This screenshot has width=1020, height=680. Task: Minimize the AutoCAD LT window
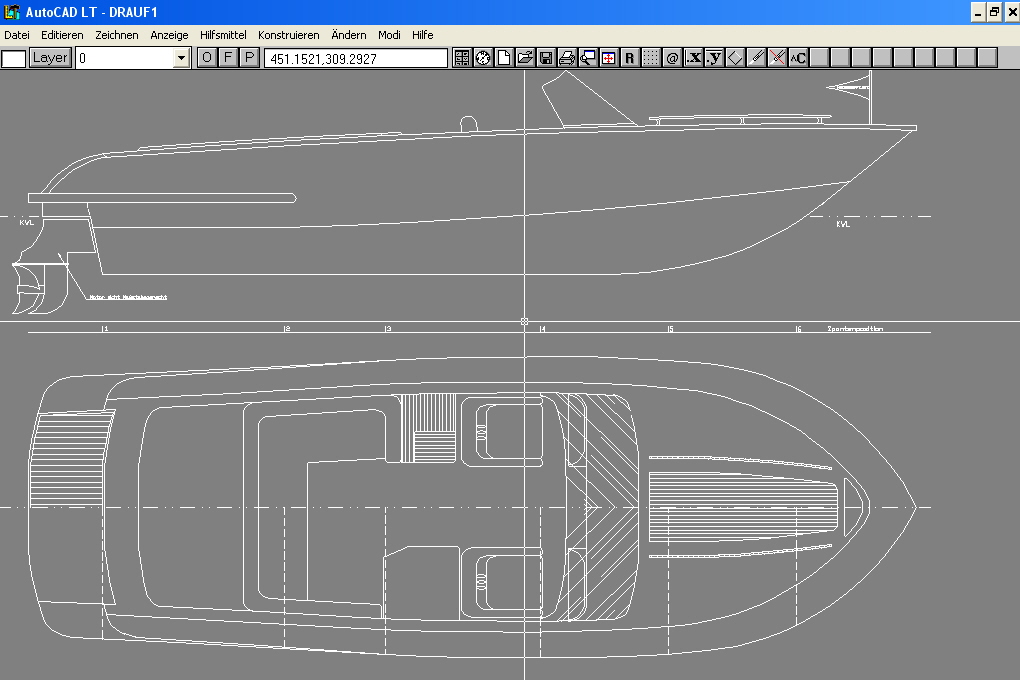coord(978,12)
